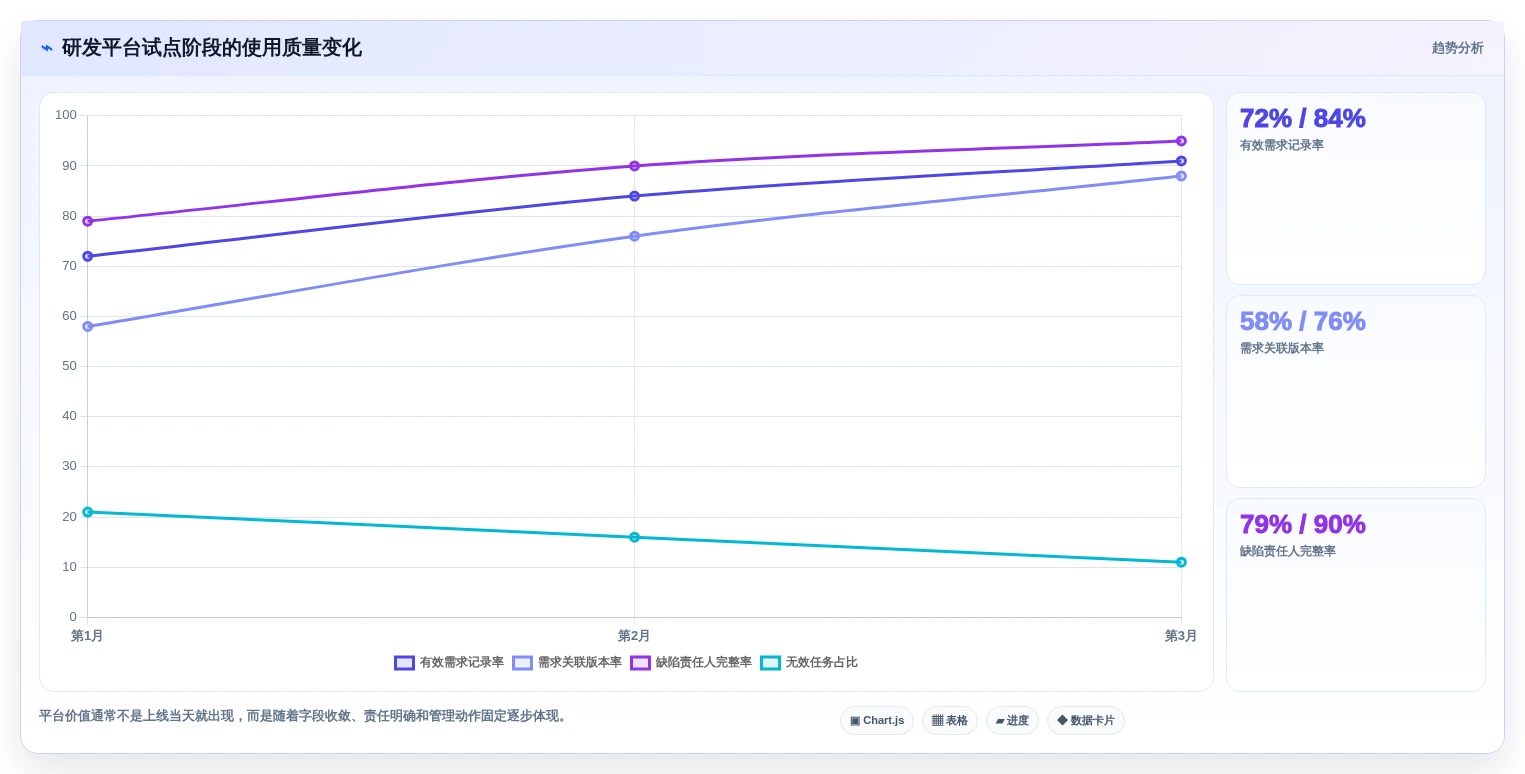Click the lightning icon beside the title
The image size is (1525, 774).
tap(47, 48)
